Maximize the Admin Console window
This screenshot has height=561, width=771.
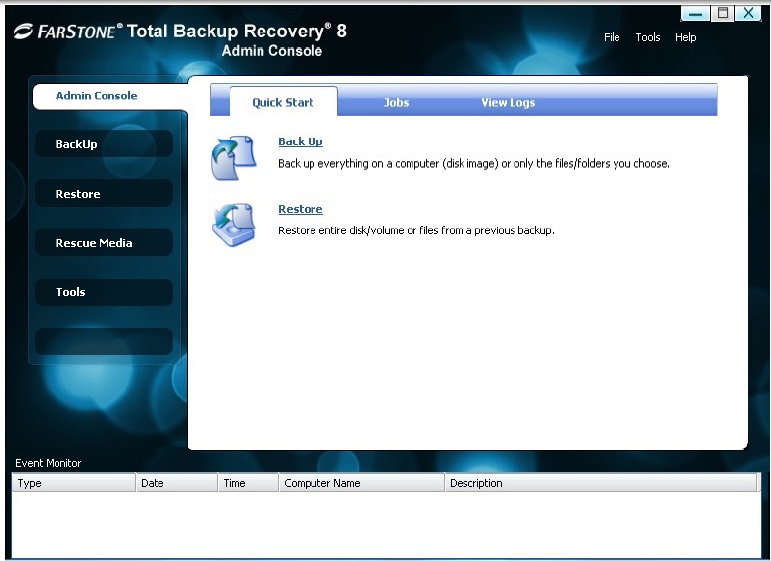(x=722, y=13)
